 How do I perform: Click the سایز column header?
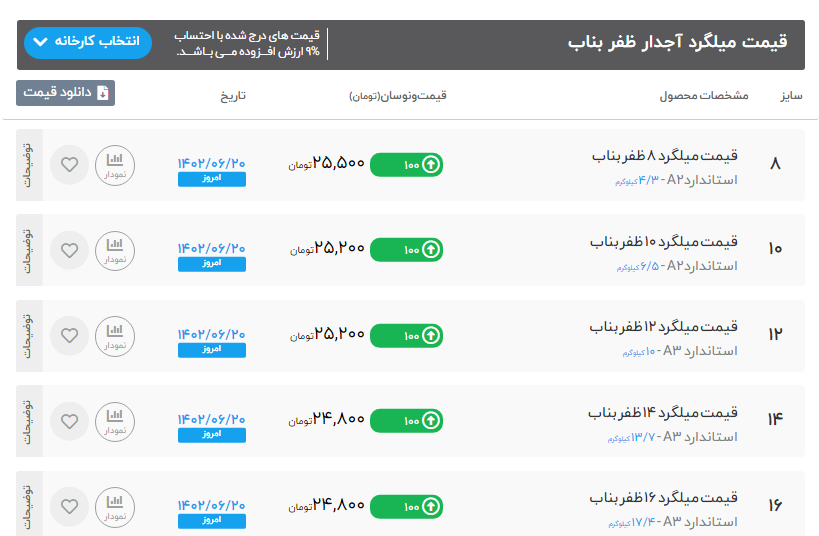[x=791, y=97]
